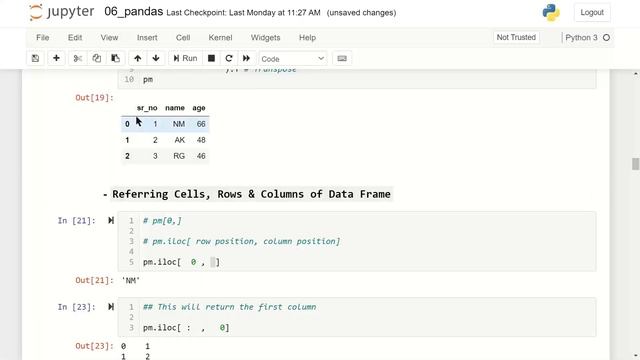Click the age column header
Viewport: 640px width, 360px height.
[199, 108]
